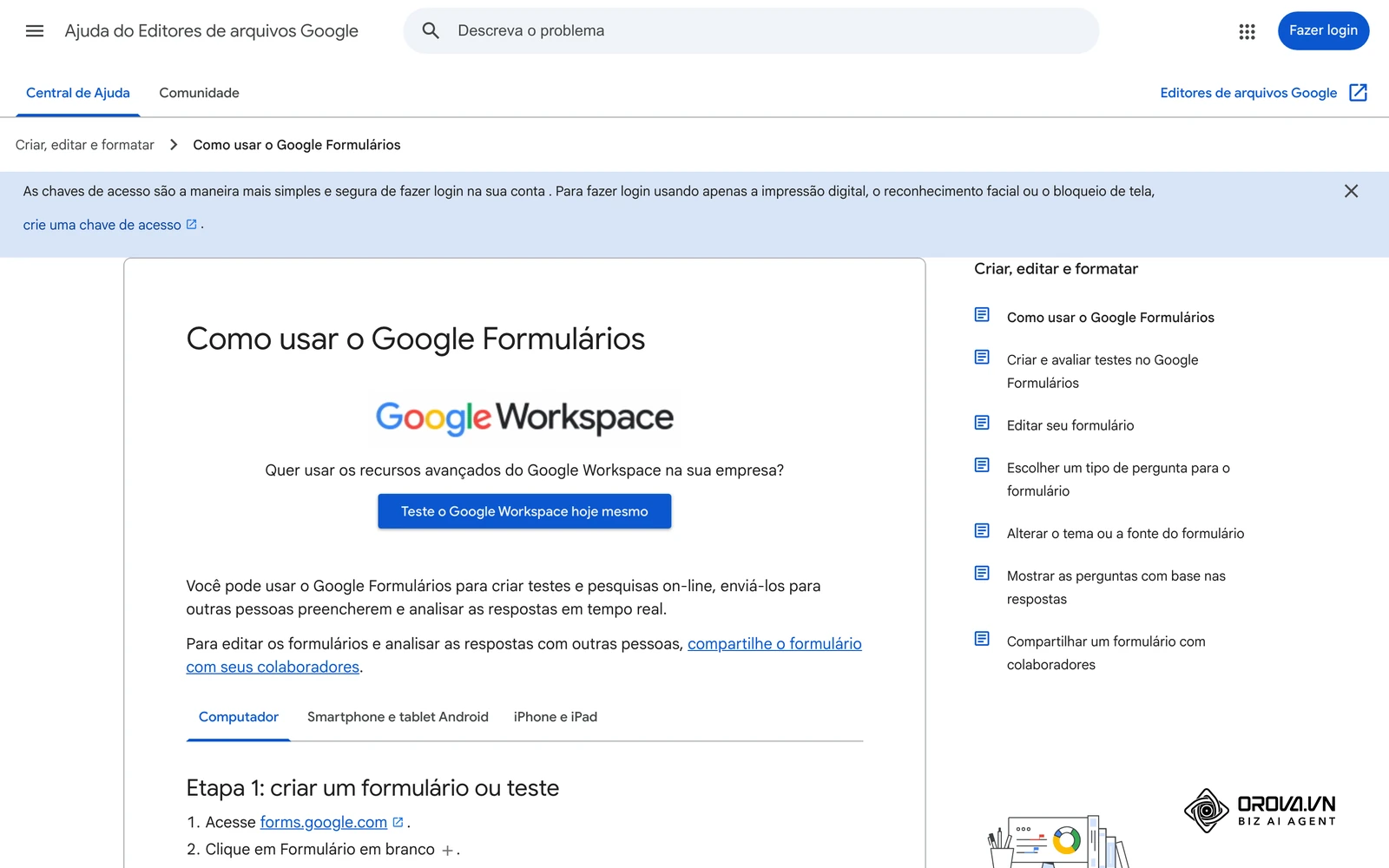This screenshot has width=1389, height=868.
Task: Open sidebar link Mostrar as perguntas com base nas respostas
Action: coord(1116,588)
